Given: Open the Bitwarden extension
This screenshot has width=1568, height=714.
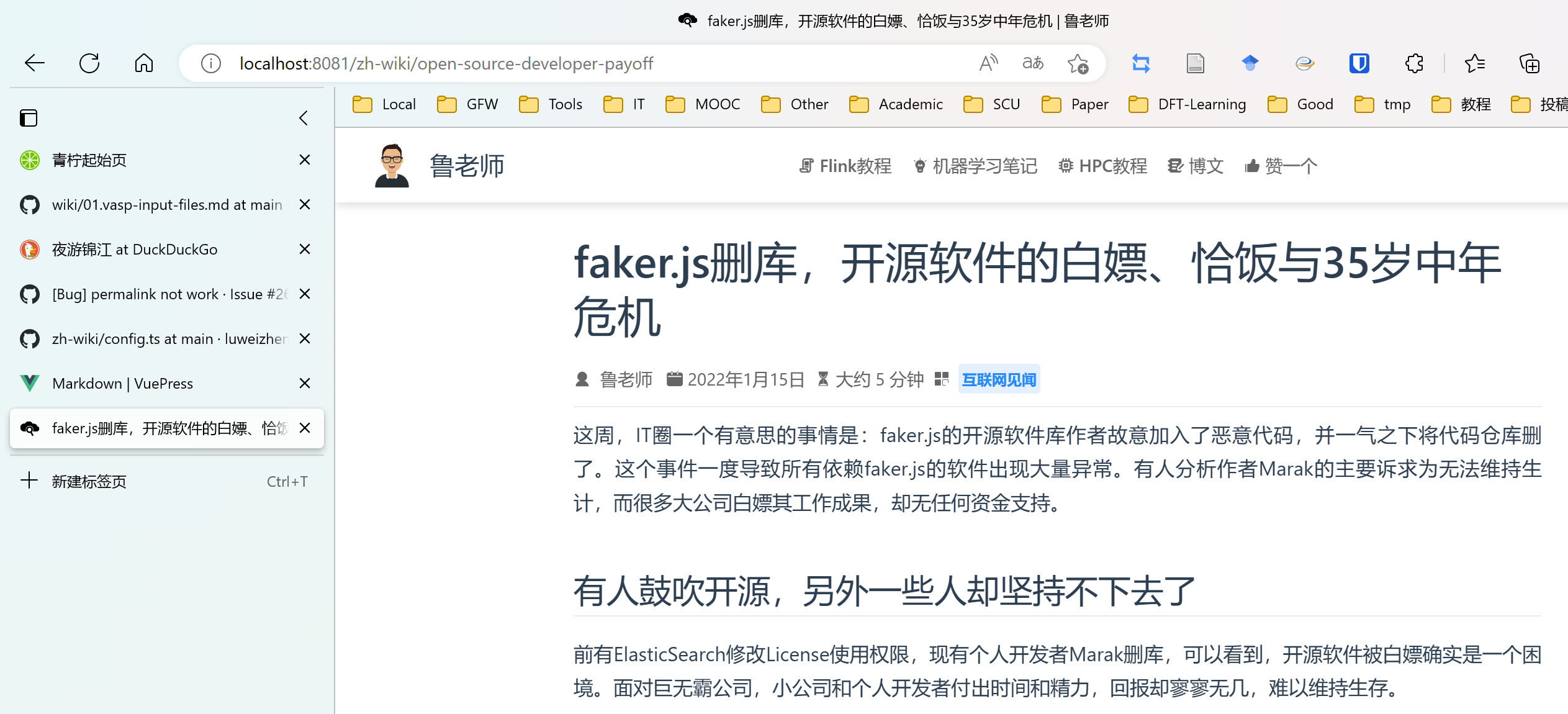Looking at the screenshot, I should (x=1359, y=63).
